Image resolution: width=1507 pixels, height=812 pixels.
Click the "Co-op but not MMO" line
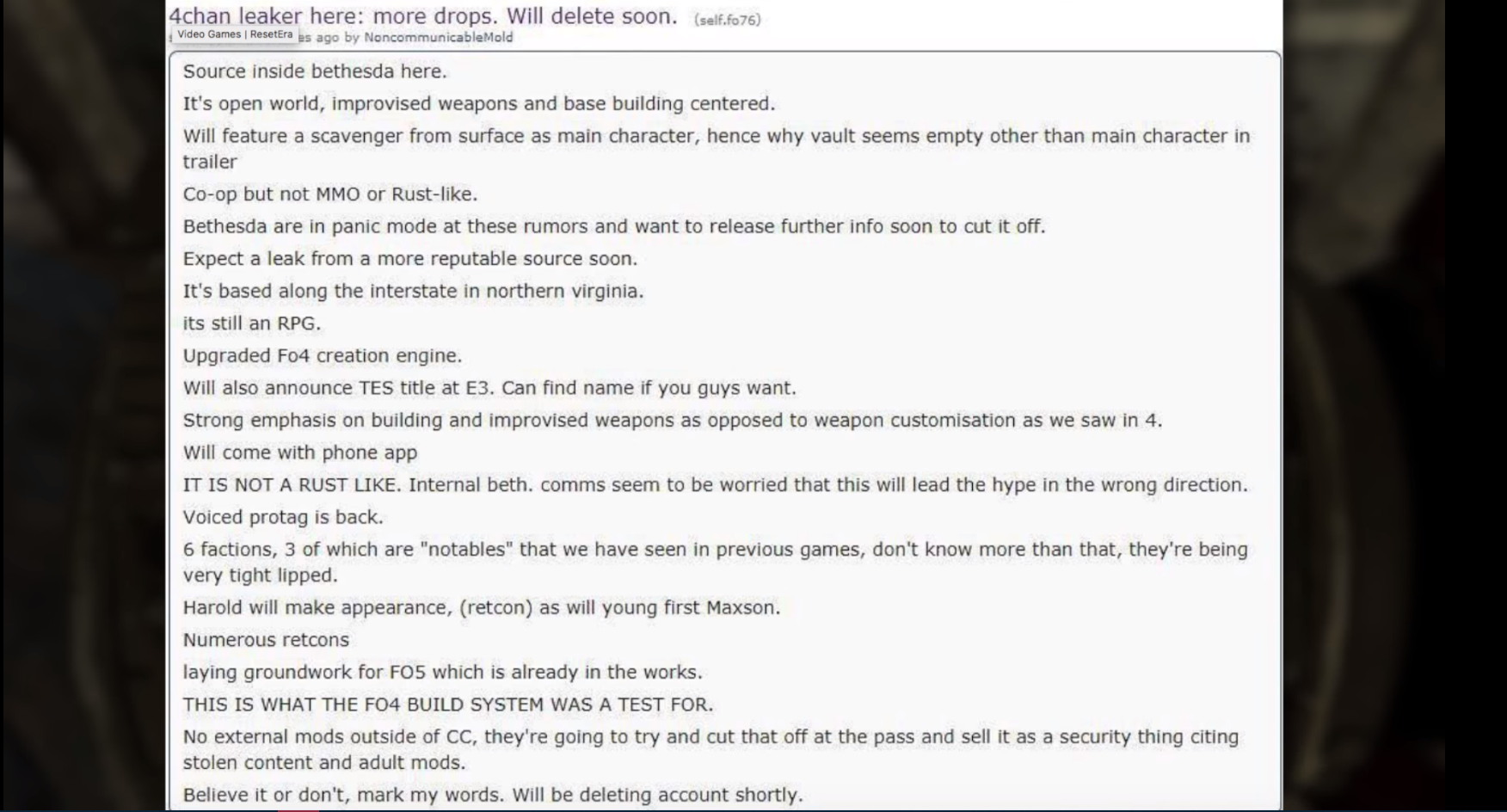click(329, 194)
